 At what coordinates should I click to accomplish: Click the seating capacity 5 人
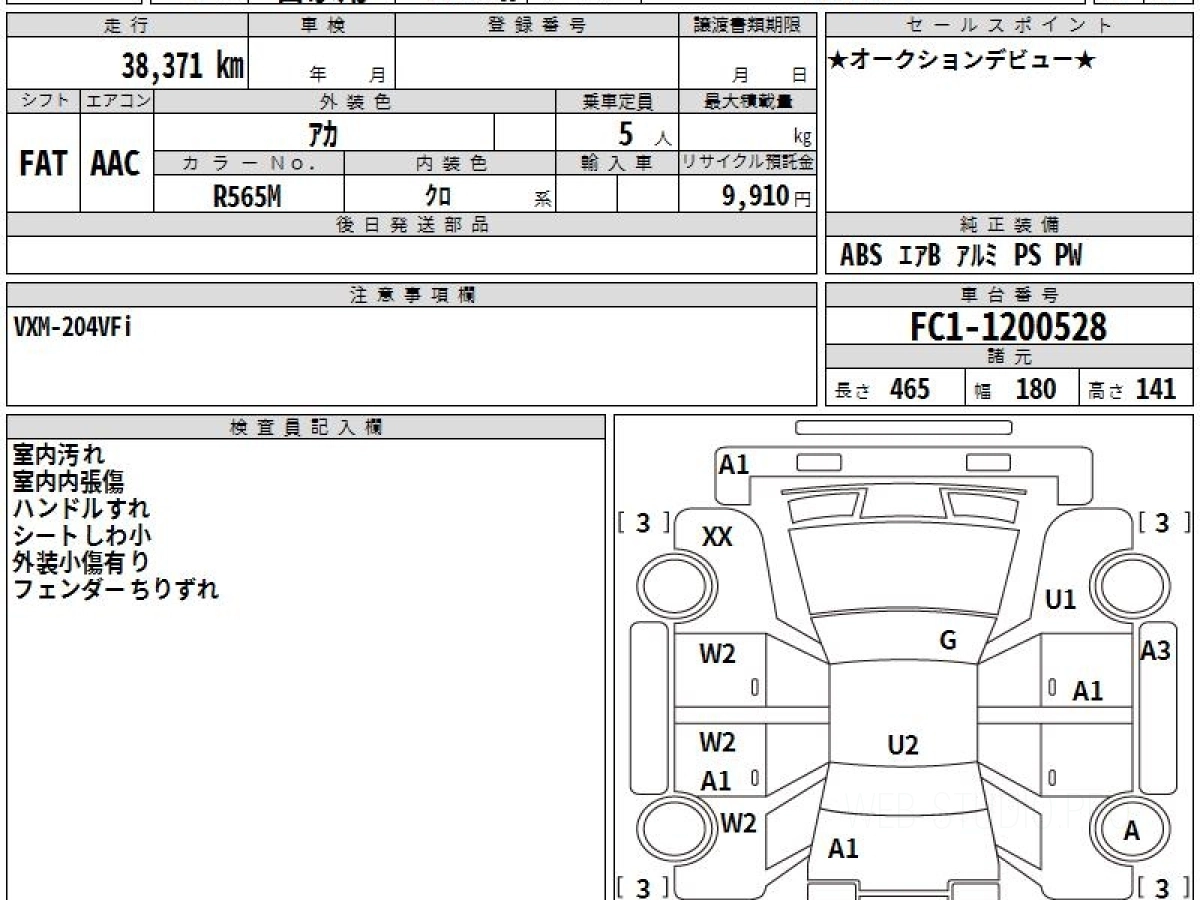(644, 134)
